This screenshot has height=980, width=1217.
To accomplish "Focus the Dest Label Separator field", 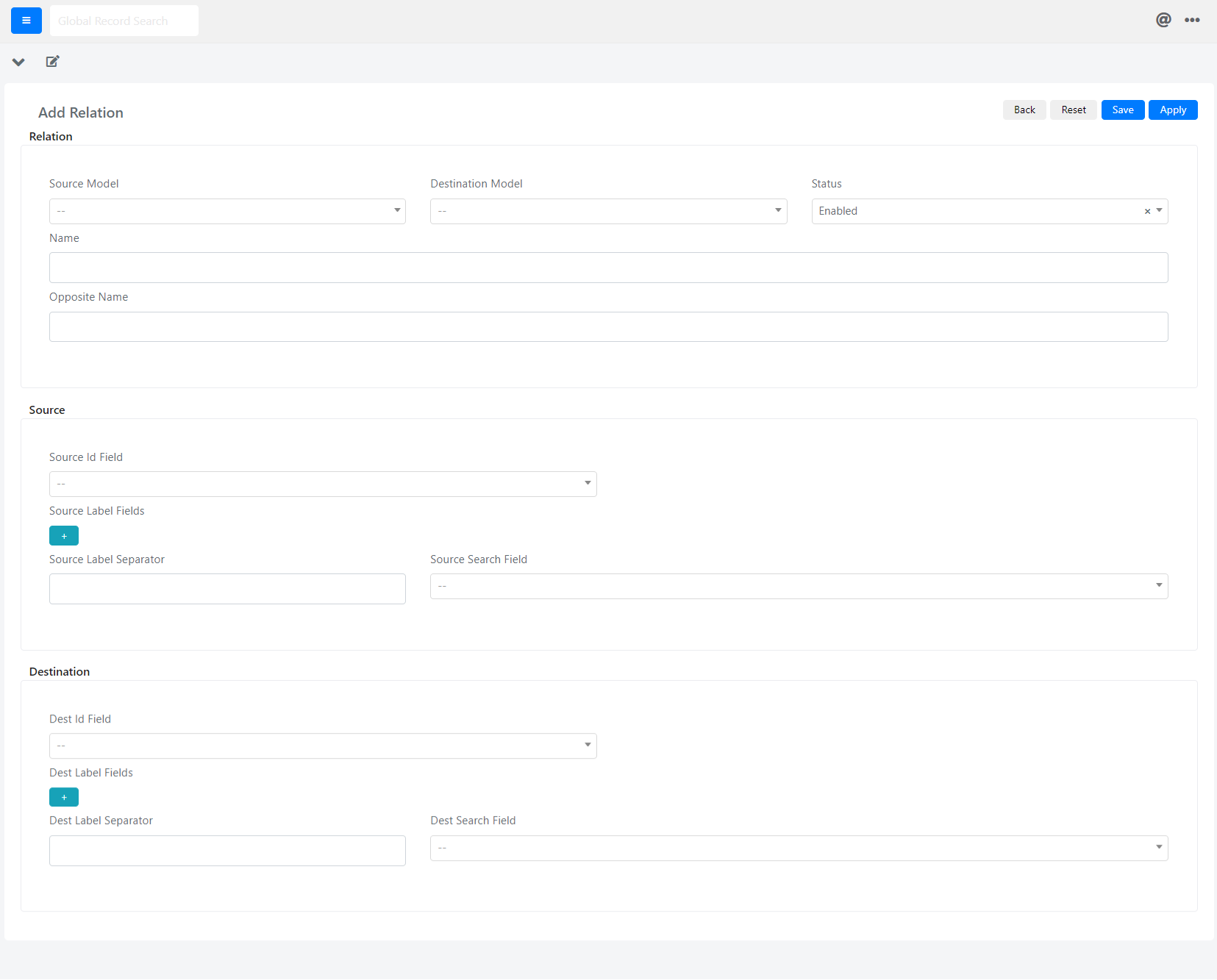I will 227,851.
